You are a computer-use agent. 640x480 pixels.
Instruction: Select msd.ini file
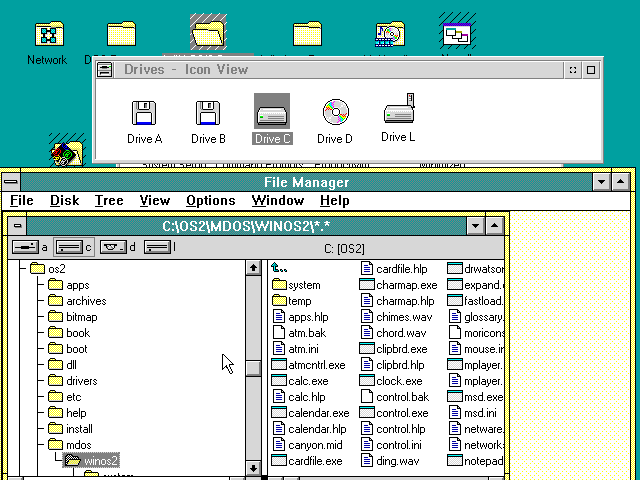tap(473, 413)
